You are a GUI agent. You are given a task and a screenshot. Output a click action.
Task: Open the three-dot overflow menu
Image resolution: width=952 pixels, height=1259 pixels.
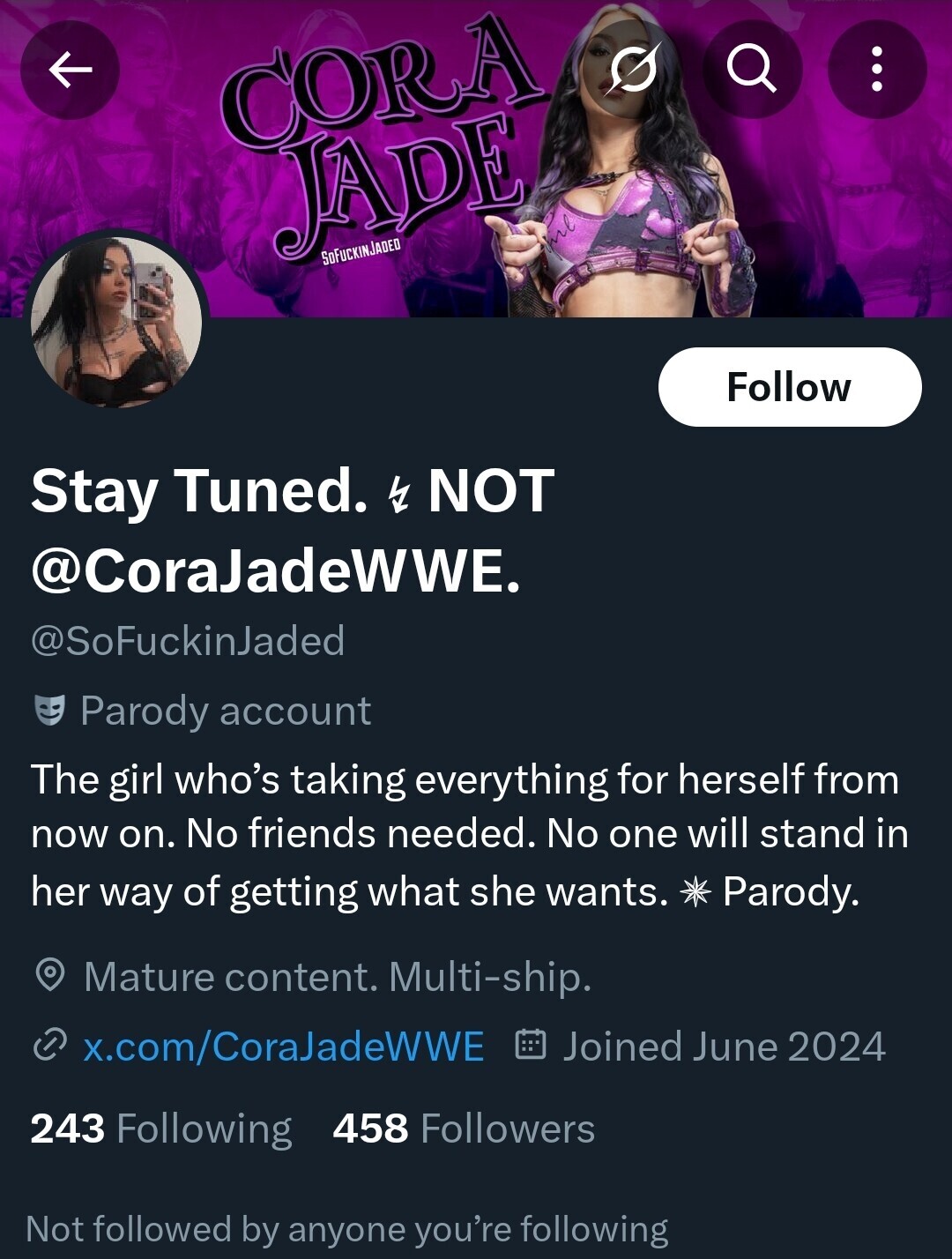pos(876,69)
